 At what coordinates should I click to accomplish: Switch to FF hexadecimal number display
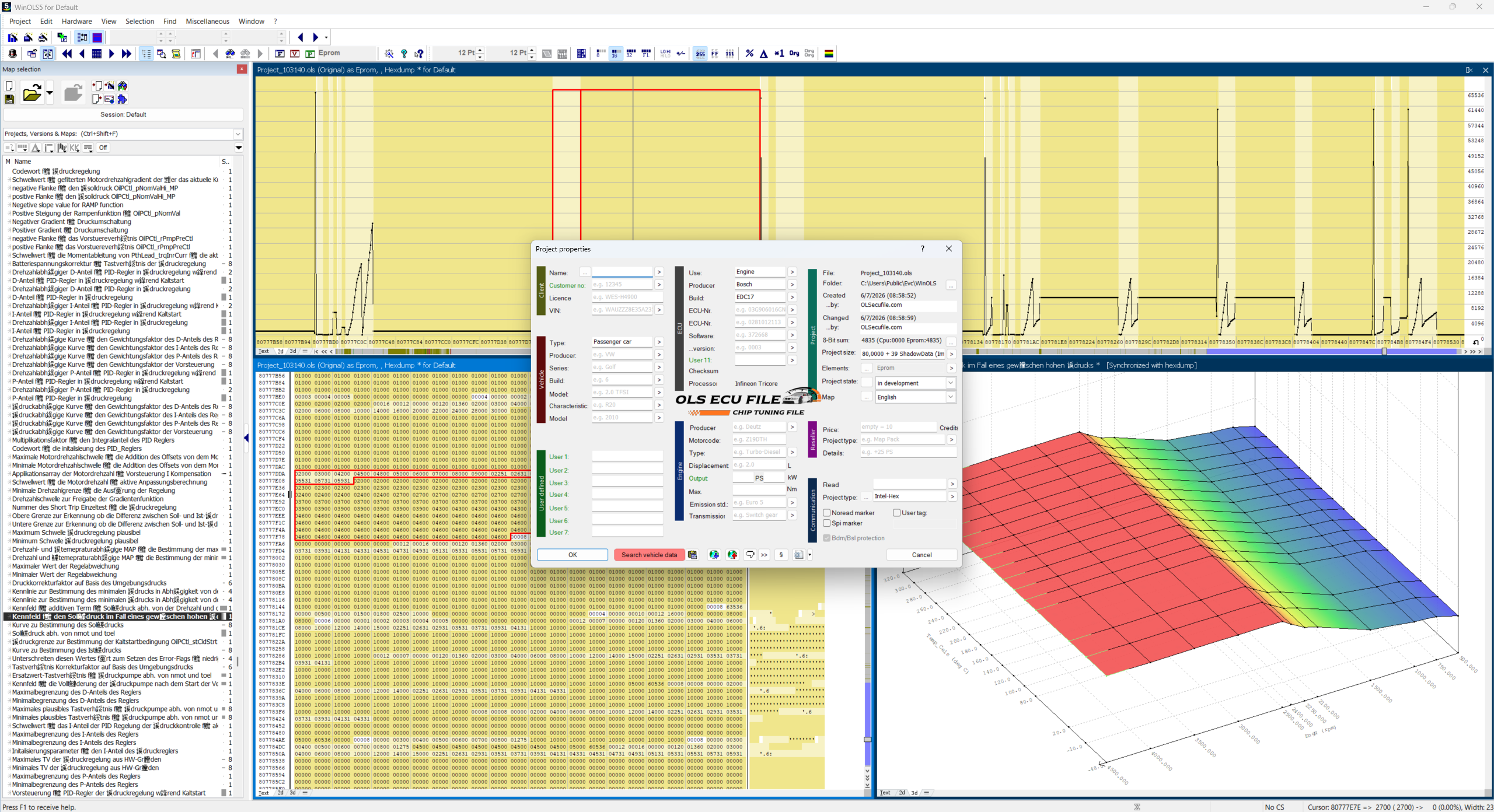715,54
